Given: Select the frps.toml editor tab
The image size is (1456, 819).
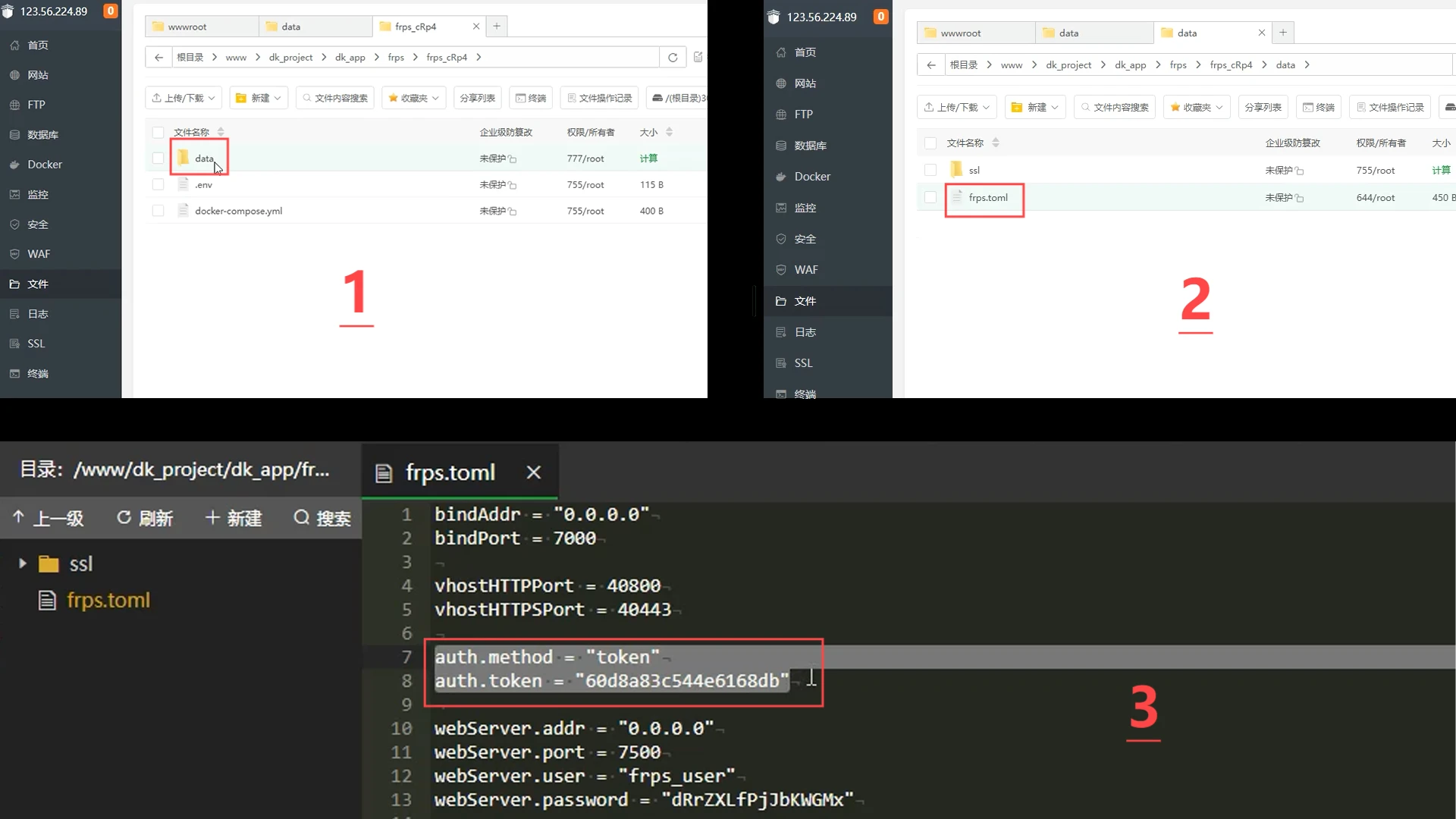Looking at the screenshot, I should pyautogui.click(x=450, y=472).
